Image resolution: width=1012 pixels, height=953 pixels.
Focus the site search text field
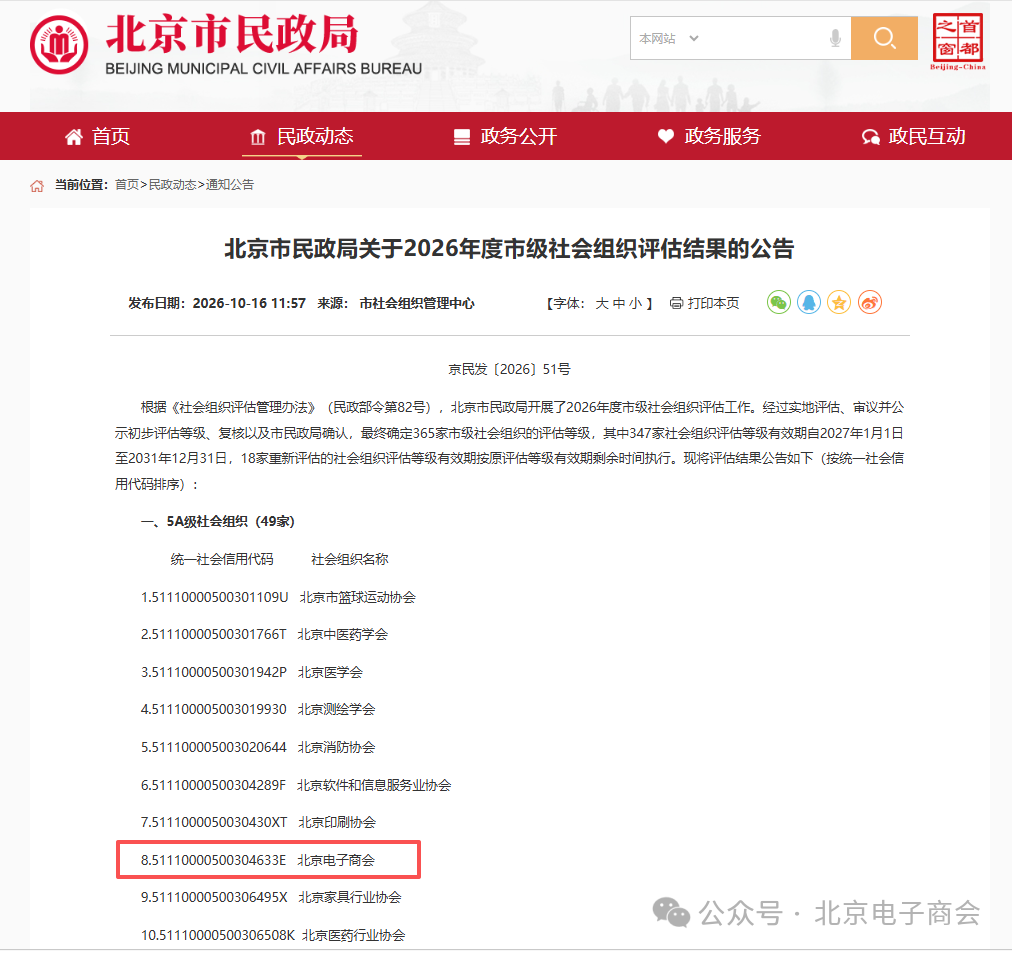click(x=765, y=39)
